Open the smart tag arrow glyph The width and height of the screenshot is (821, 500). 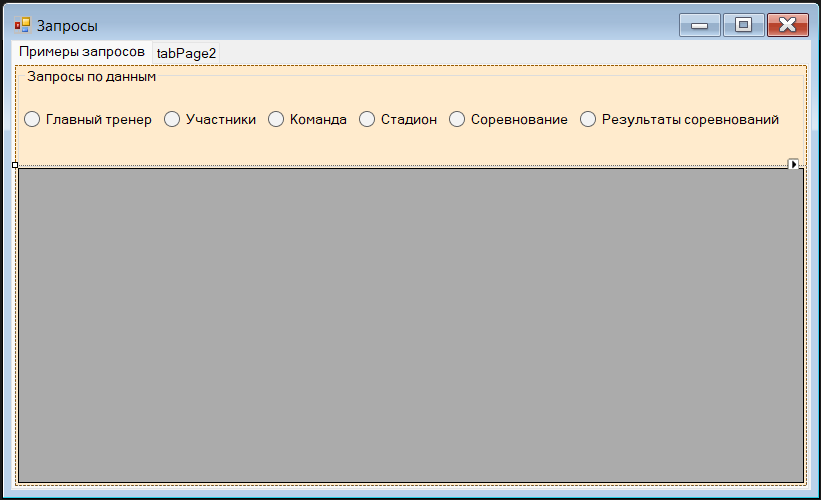click(793, 164)
